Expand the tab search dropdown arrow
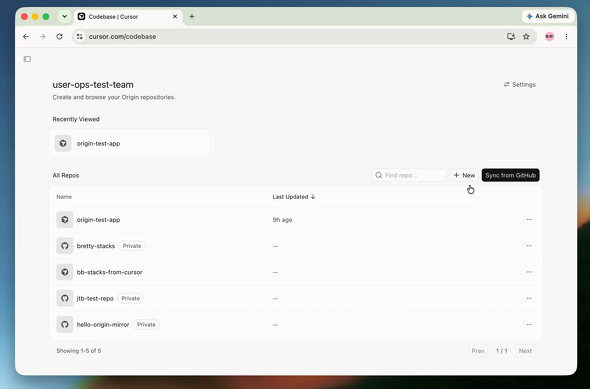Viewport: 590px width, 389px height. tap(64, 17)
